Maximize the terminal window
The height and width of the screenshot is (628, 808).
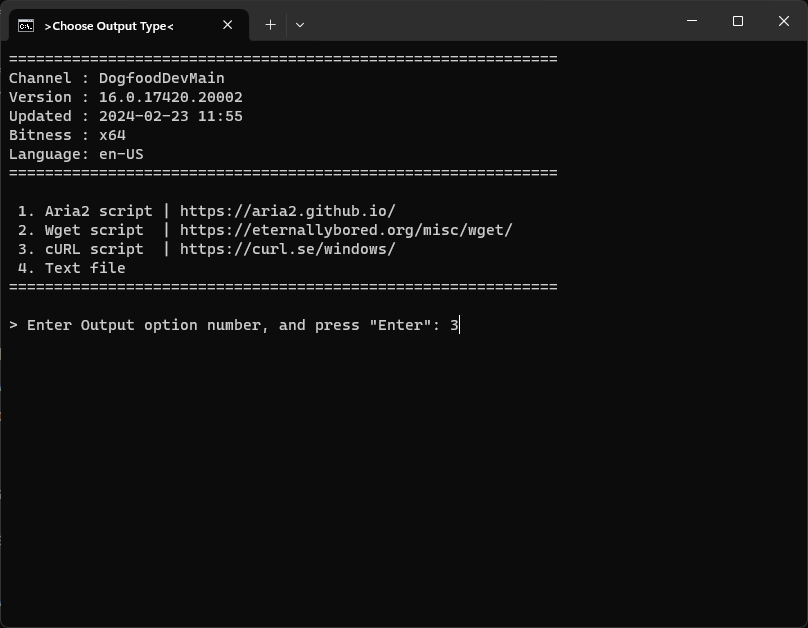pos(738,21)
